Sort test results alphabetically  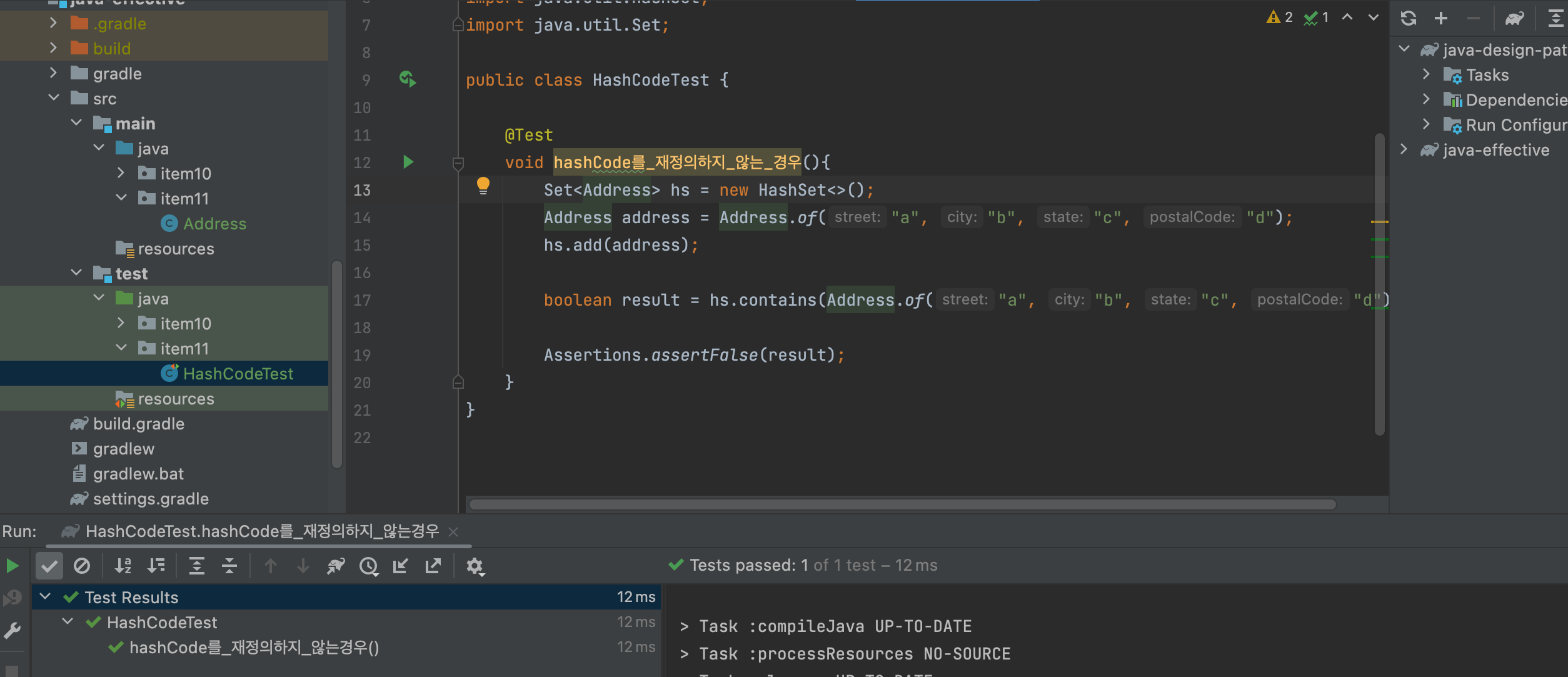pyautogui.click(x=123, y=566)
